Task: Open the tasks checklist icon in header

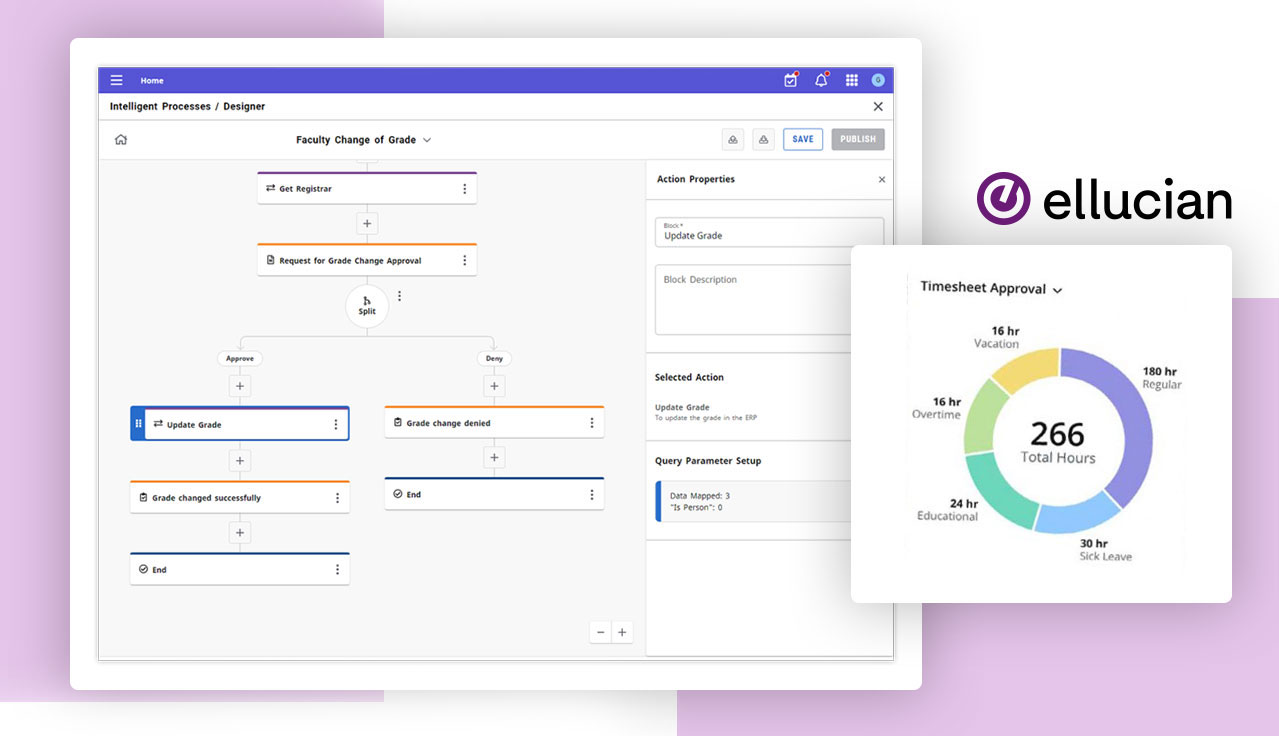Action: pyautogui.click(x=791, y=80)
